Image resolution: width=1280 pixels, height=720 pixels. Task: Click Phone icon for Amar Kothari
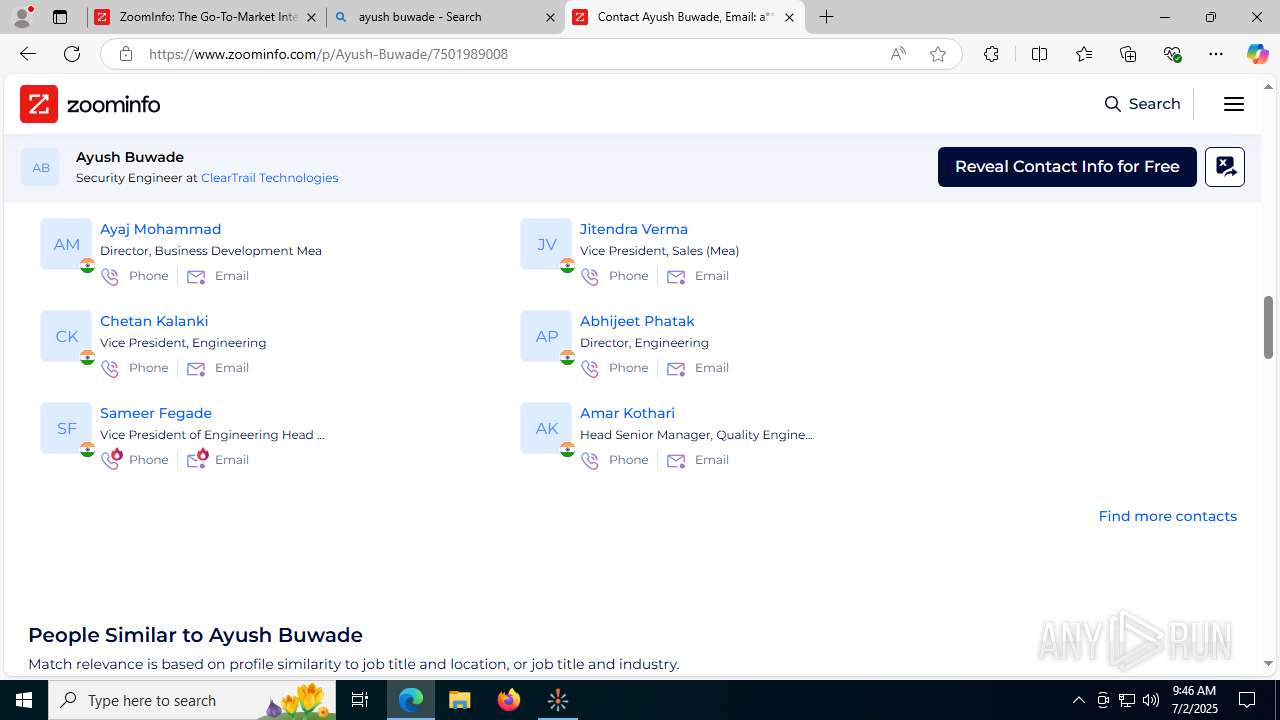(590, 460)
